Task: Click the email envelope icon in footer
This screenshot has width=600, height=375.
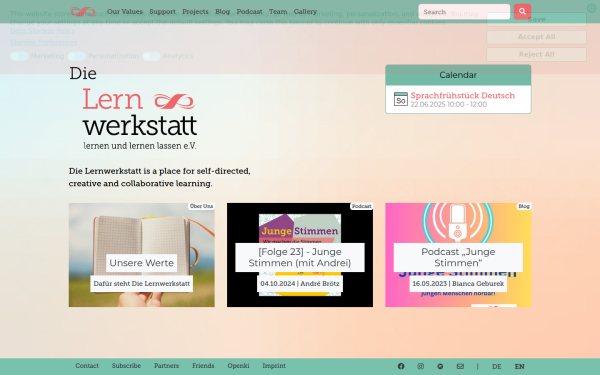Action: 460,366
